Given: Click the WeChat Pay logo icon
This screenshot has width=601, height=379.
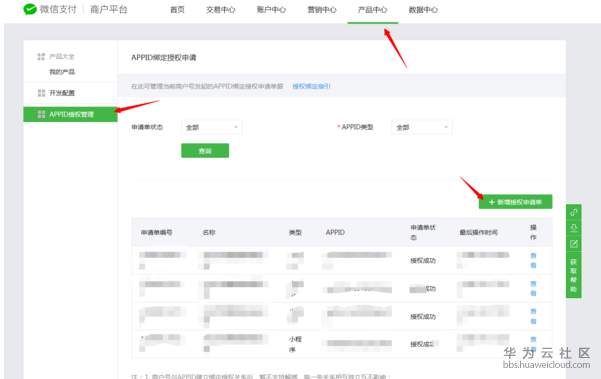Looking at the screenshot, I should click(x=30, y=9).
